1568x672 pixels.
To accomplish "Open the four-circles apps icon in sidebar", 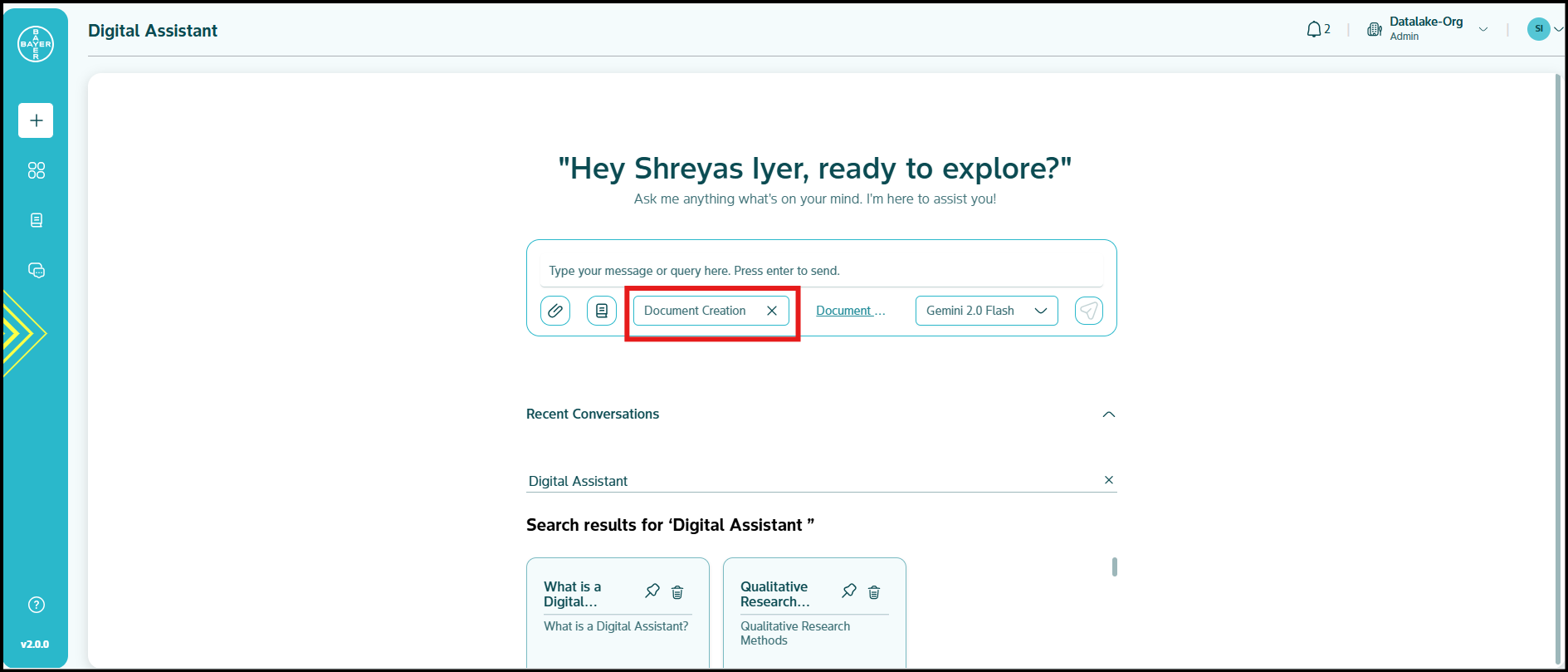I will click(x=36, y=170).
